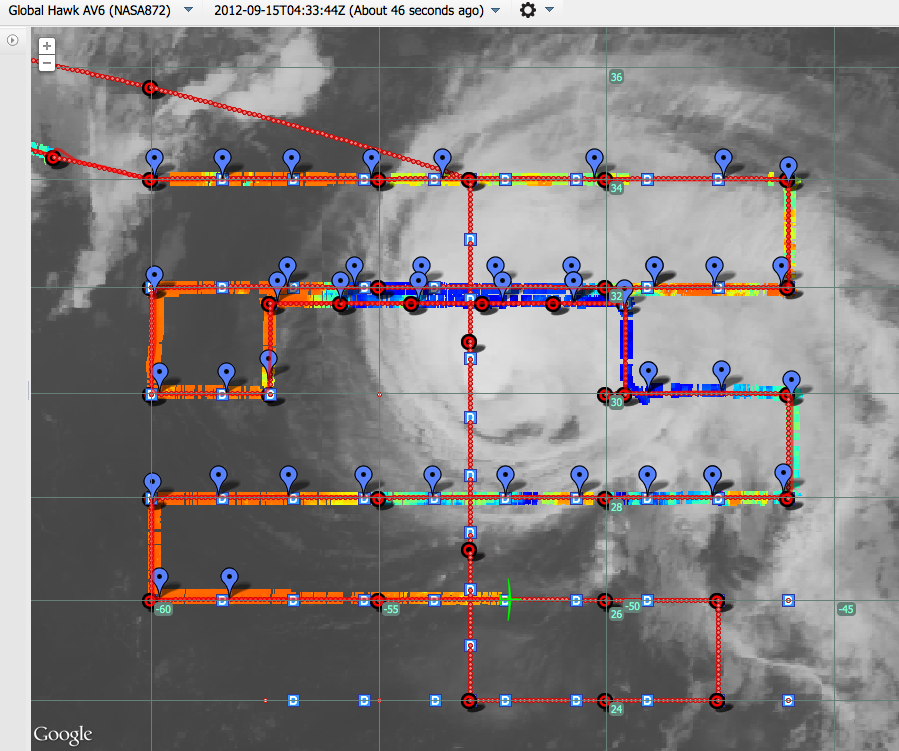899x751 pixels.
Task: Select the square marker left of the -45 label
Action: coord(788,600)
